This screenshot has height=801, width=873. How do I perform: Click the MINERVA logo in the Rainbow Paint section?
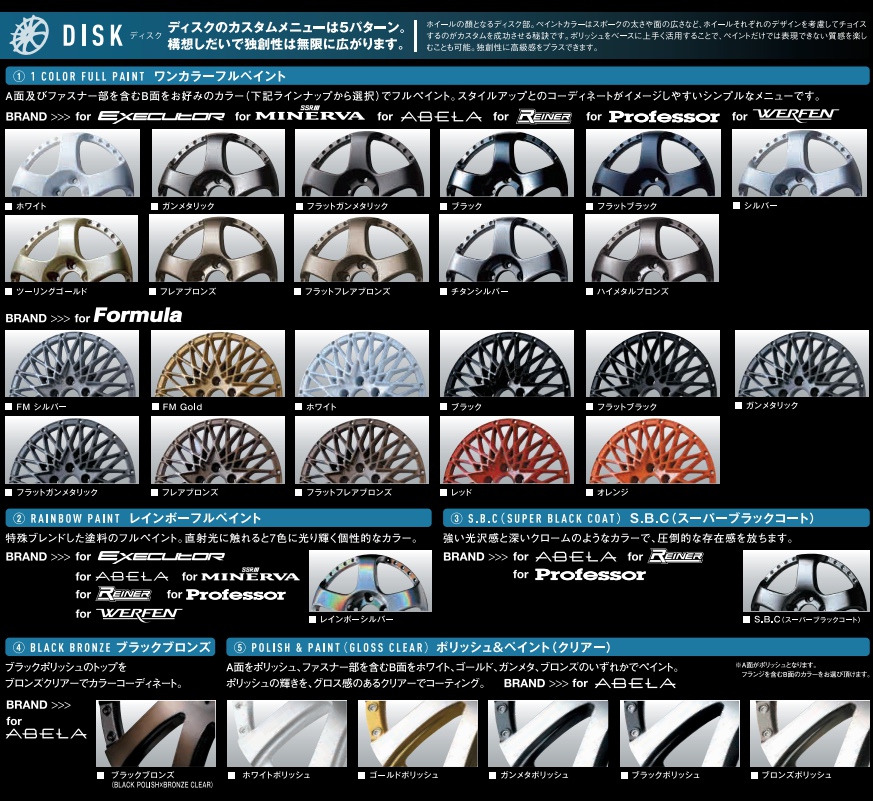click(x=250, y=574)
